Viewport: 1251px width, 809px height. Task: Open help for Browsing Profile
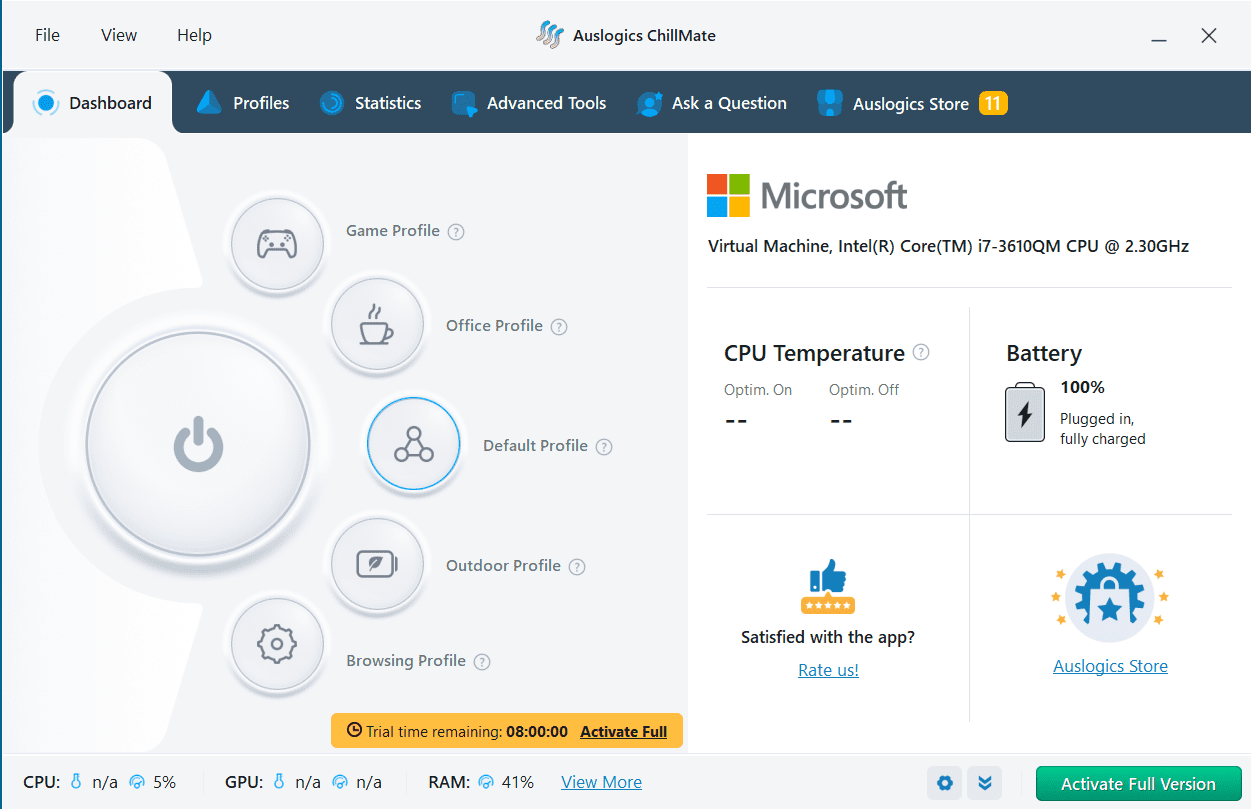(x=482, y=662)
